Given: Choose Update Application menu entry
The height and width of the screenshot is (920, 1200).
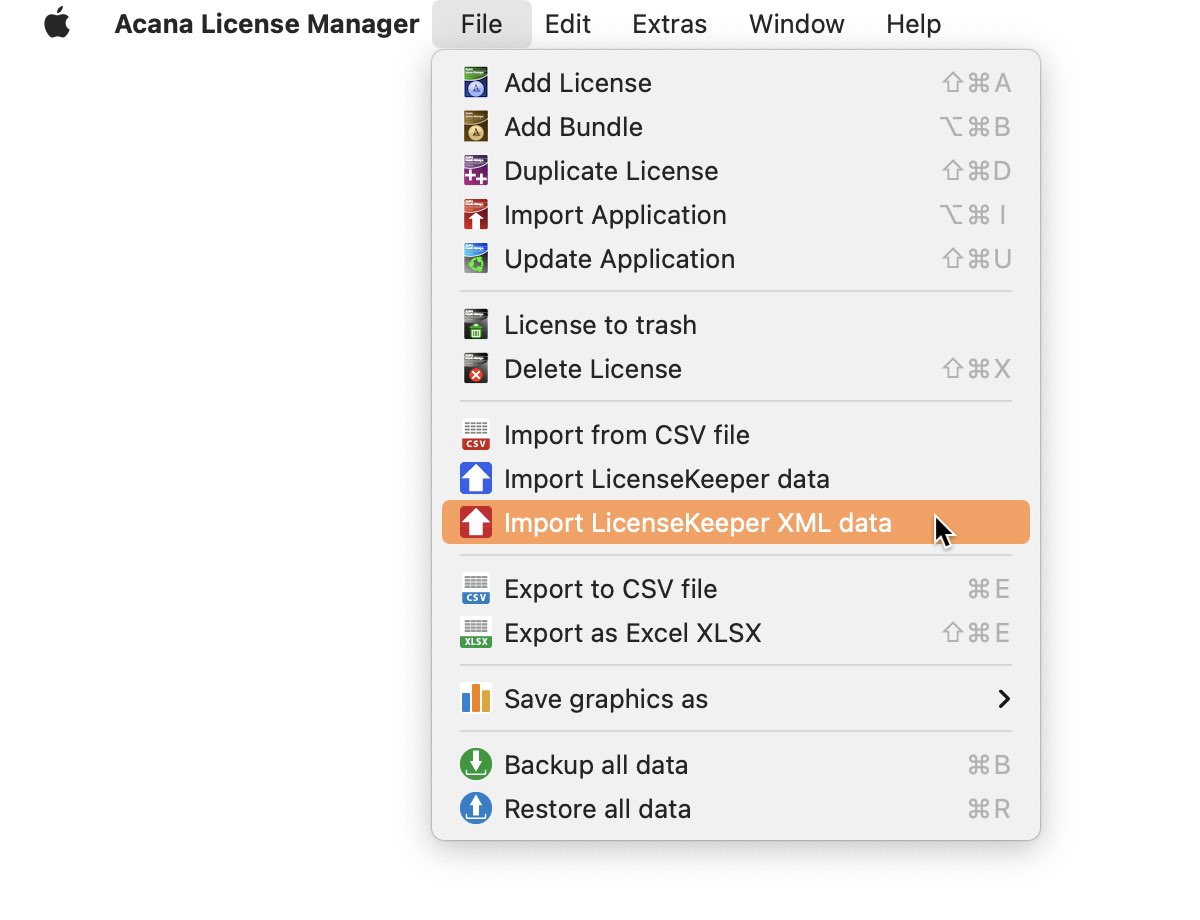Looking at the screenshot, I should [x=736, y=259].
